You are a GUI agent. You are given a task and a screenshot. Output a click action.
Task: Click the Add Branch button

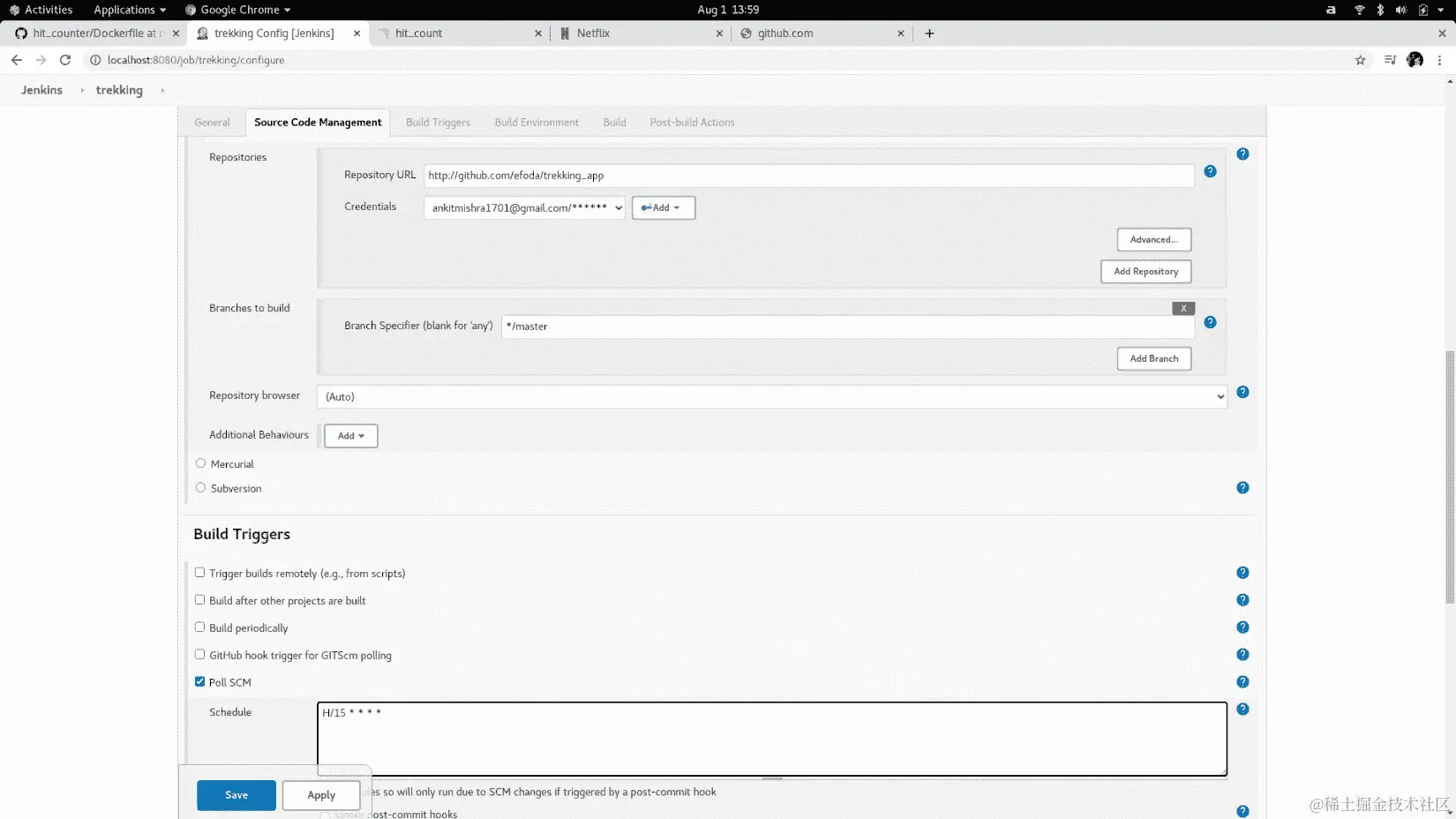1153,358
